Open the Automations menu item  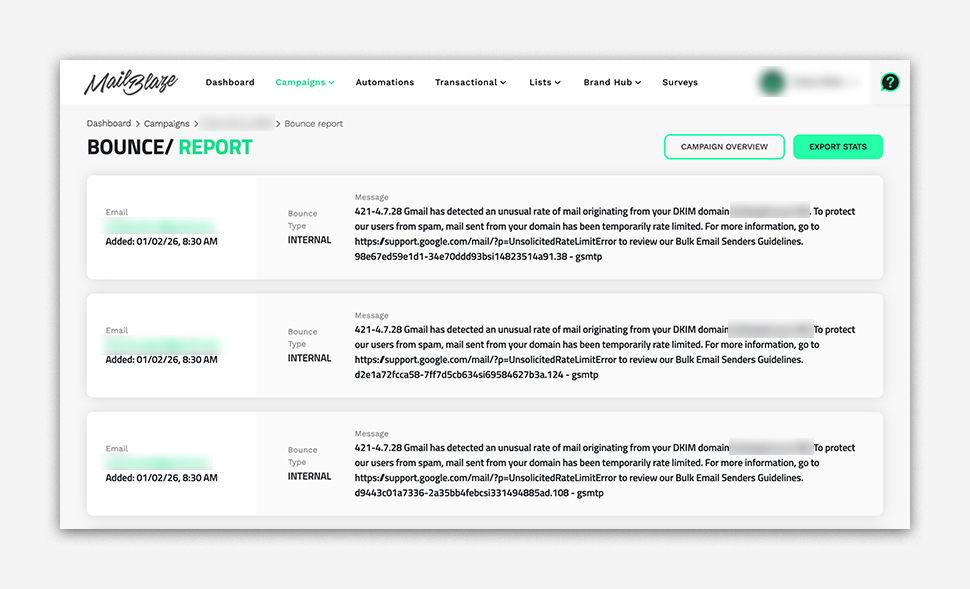click(384, 83)
